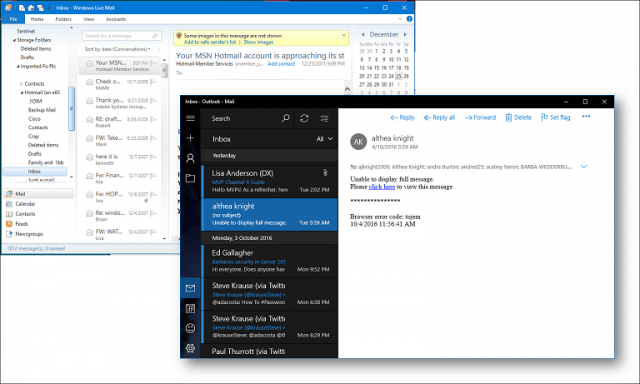This screenshot has width=640, height=384.
Task: Click the new mail plus icon
Action: pyautogui.click(x=190, y=138)
